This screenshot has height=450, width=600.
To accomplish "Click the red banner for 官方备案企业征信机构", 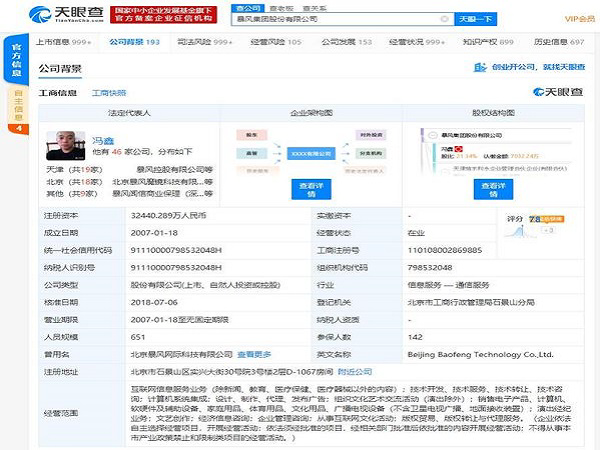I will point(163,15).
